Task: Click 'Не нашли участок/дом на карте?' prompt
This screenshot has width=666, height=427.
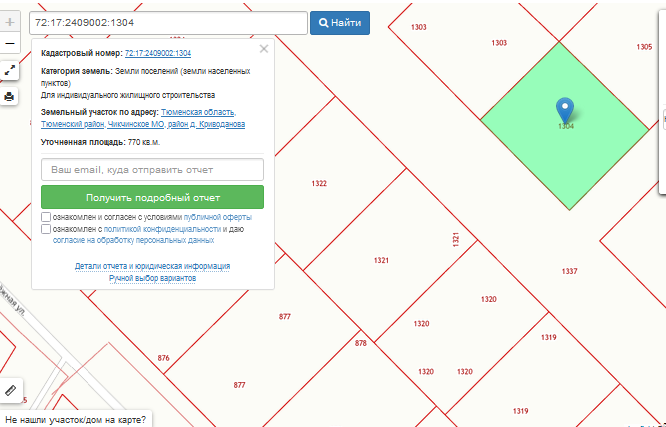Action: (x=75, y=419)
